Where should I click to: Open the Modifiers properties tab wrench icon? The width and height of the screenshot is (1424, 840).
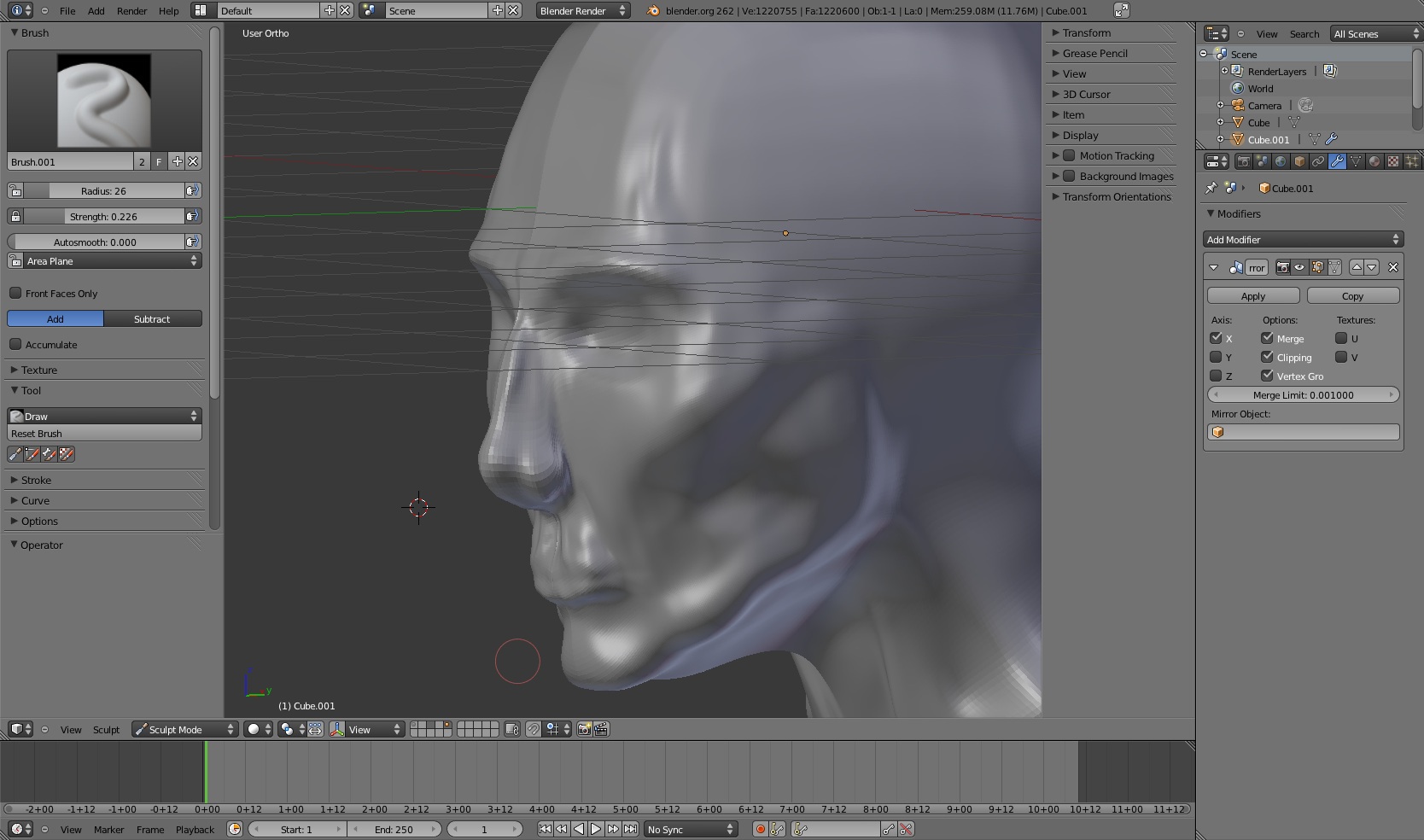pos(1337,161)
